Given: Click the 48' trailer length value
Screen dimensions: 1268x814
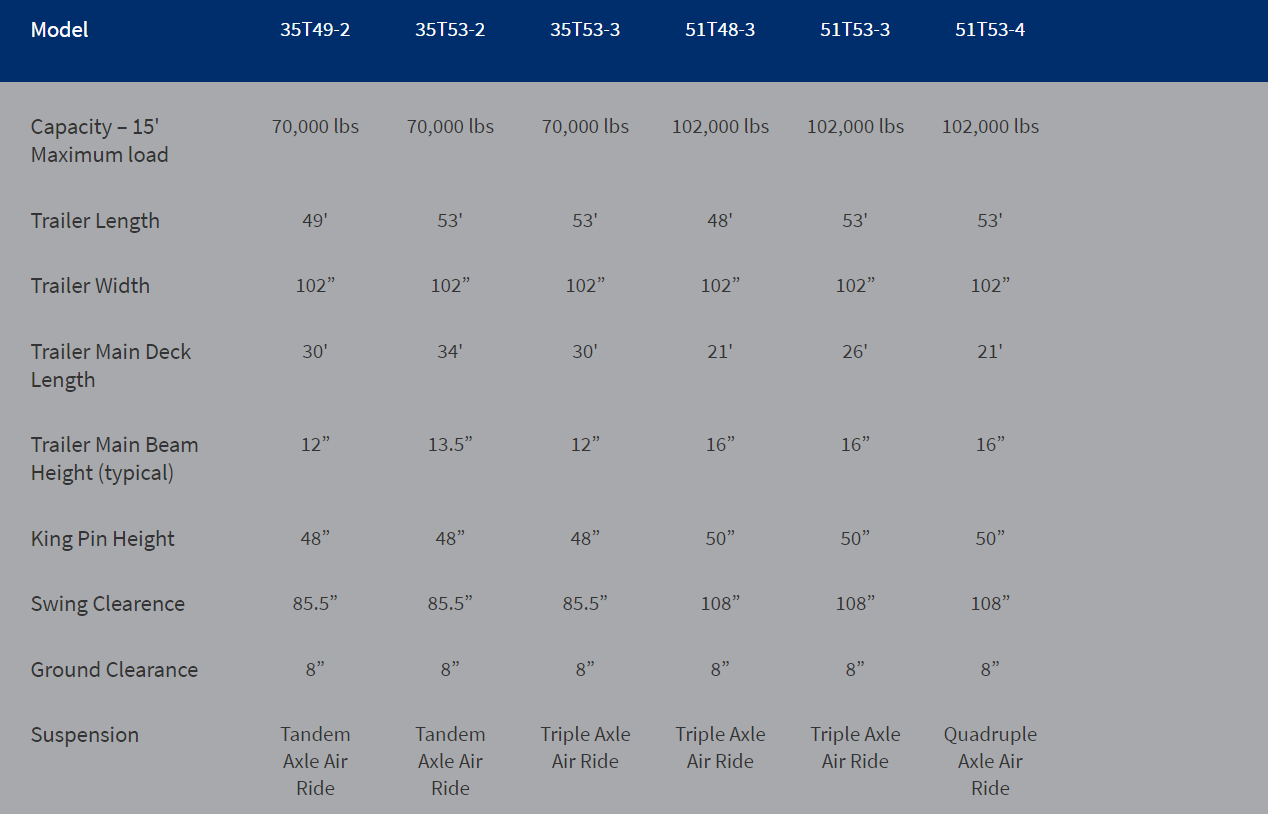Looking at the screenshot, I should [720, 221].
